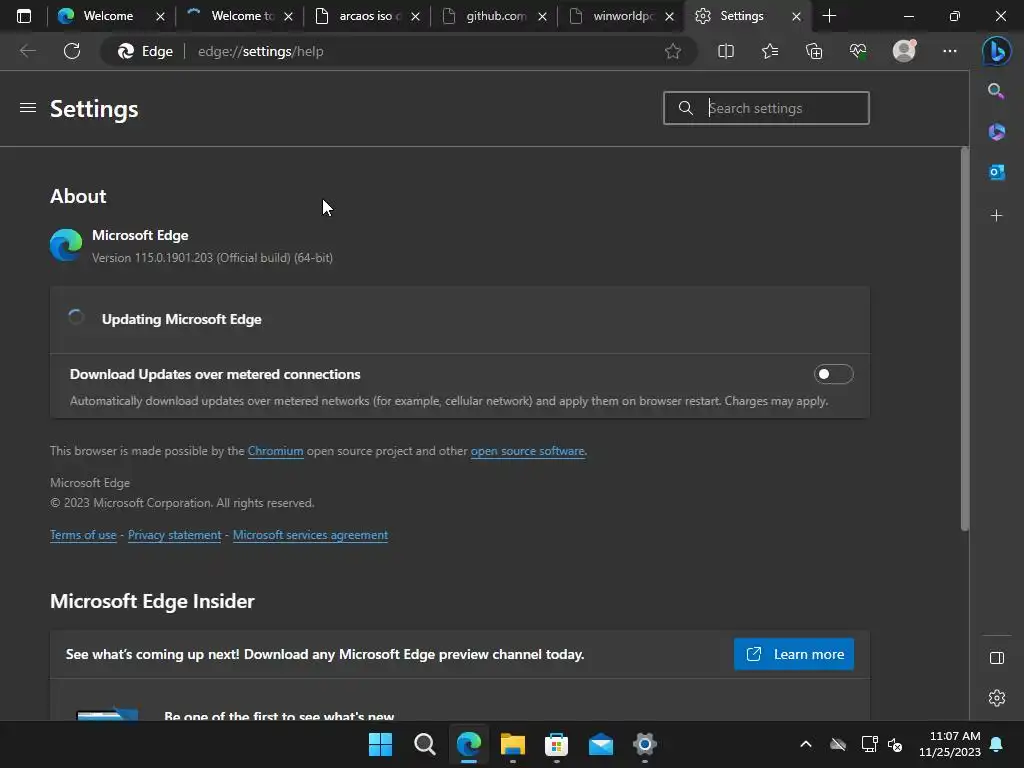Open Microsoft services agreement link
Image resolution: width=1024 pixels, height=768 pixels.
pos(310,535)
